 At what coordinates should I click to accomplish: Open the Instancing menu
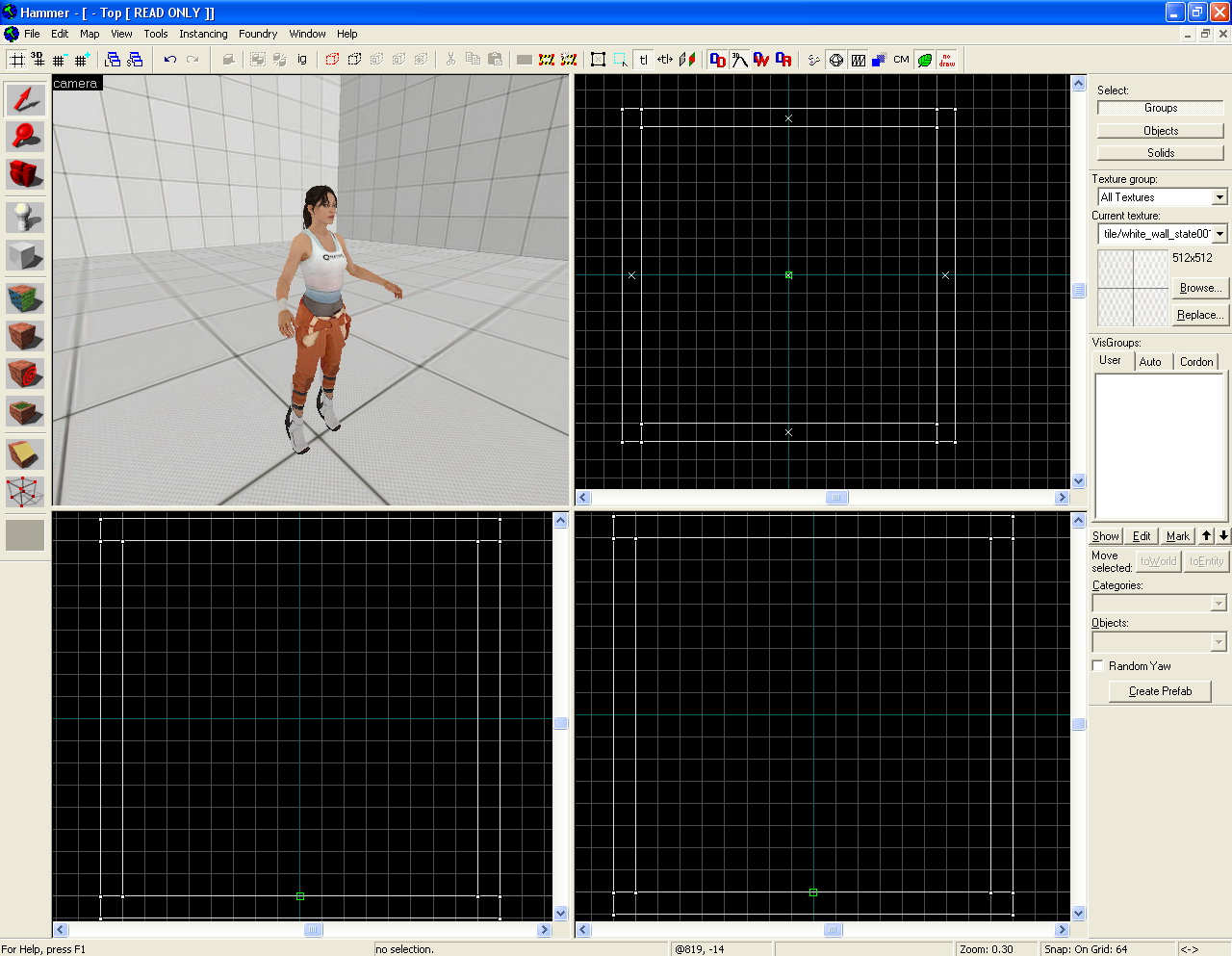point(203,34)
